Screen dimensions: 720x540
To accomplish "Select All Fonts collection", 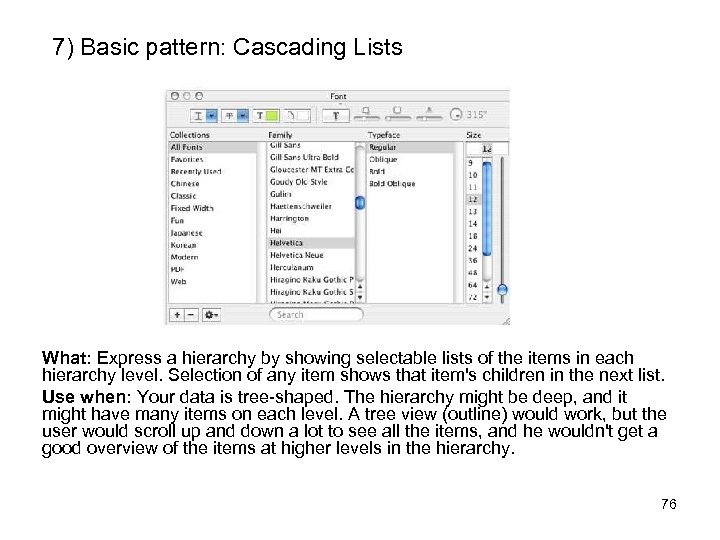I will tap(213, 147).
